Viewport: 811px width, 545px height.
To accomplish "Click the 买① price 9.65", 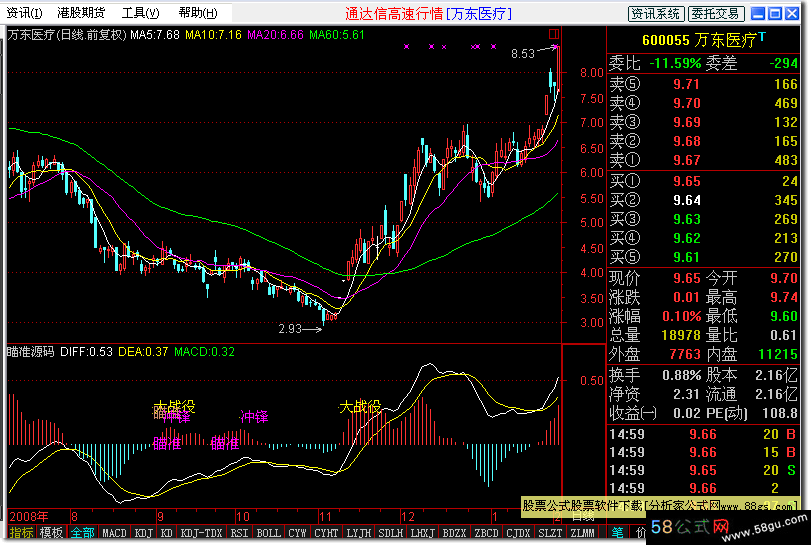I will pos(686,181).
